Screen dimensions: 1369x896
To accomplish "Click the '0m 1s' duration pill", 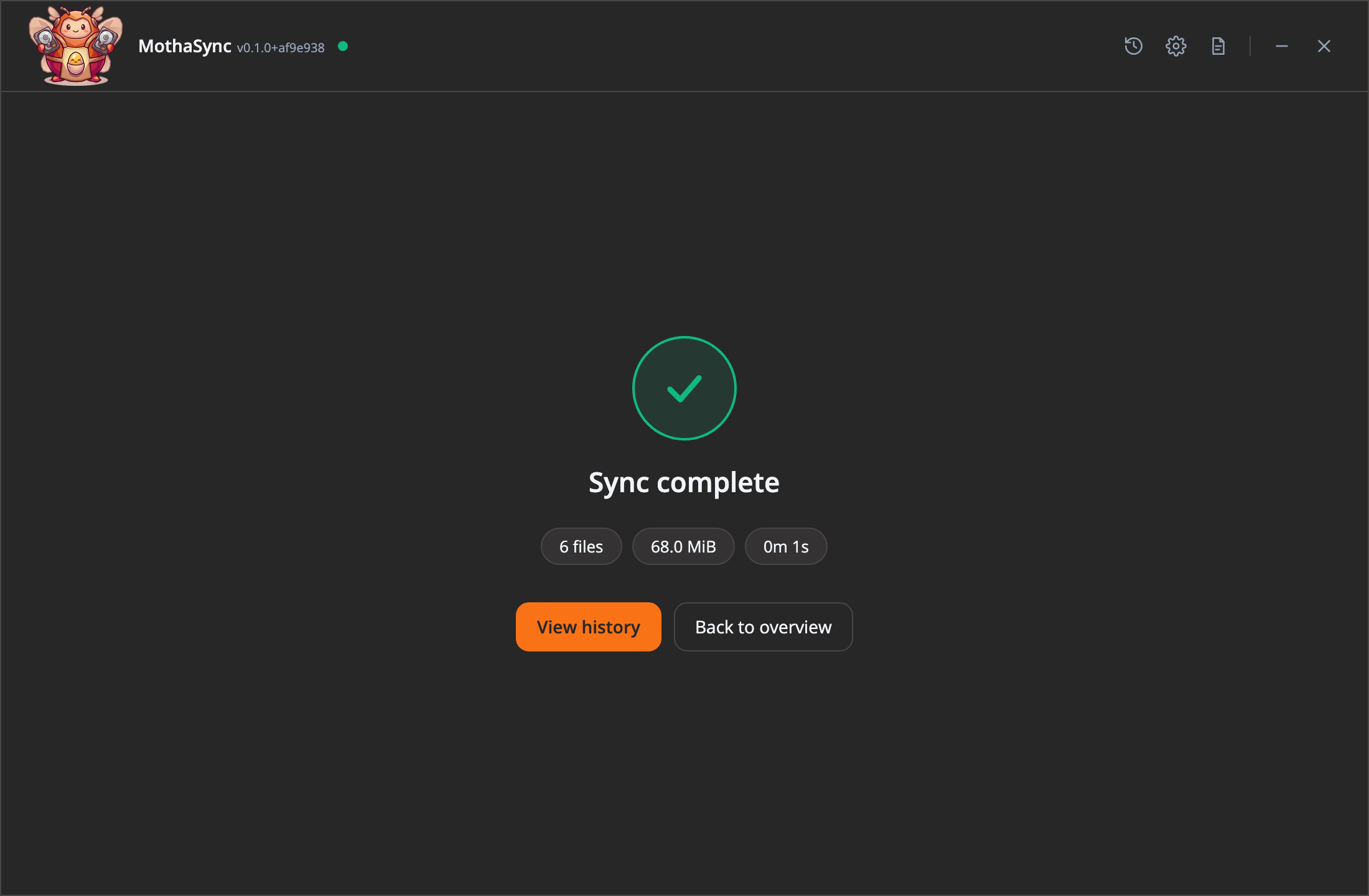I will pyautogui.click(x=786, y=546).
